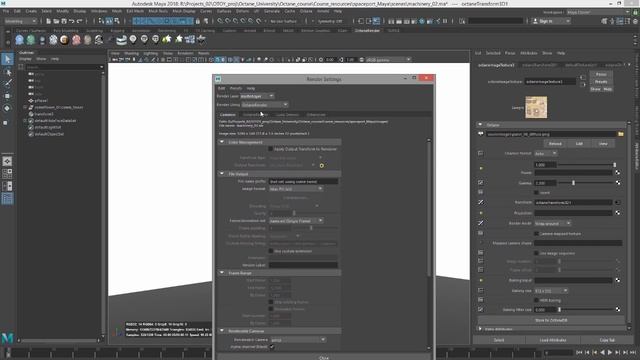Collapse the Color Management section
The height and width of the screenshot is (360, 640).
pyautogui.click(x=222, y=142)
